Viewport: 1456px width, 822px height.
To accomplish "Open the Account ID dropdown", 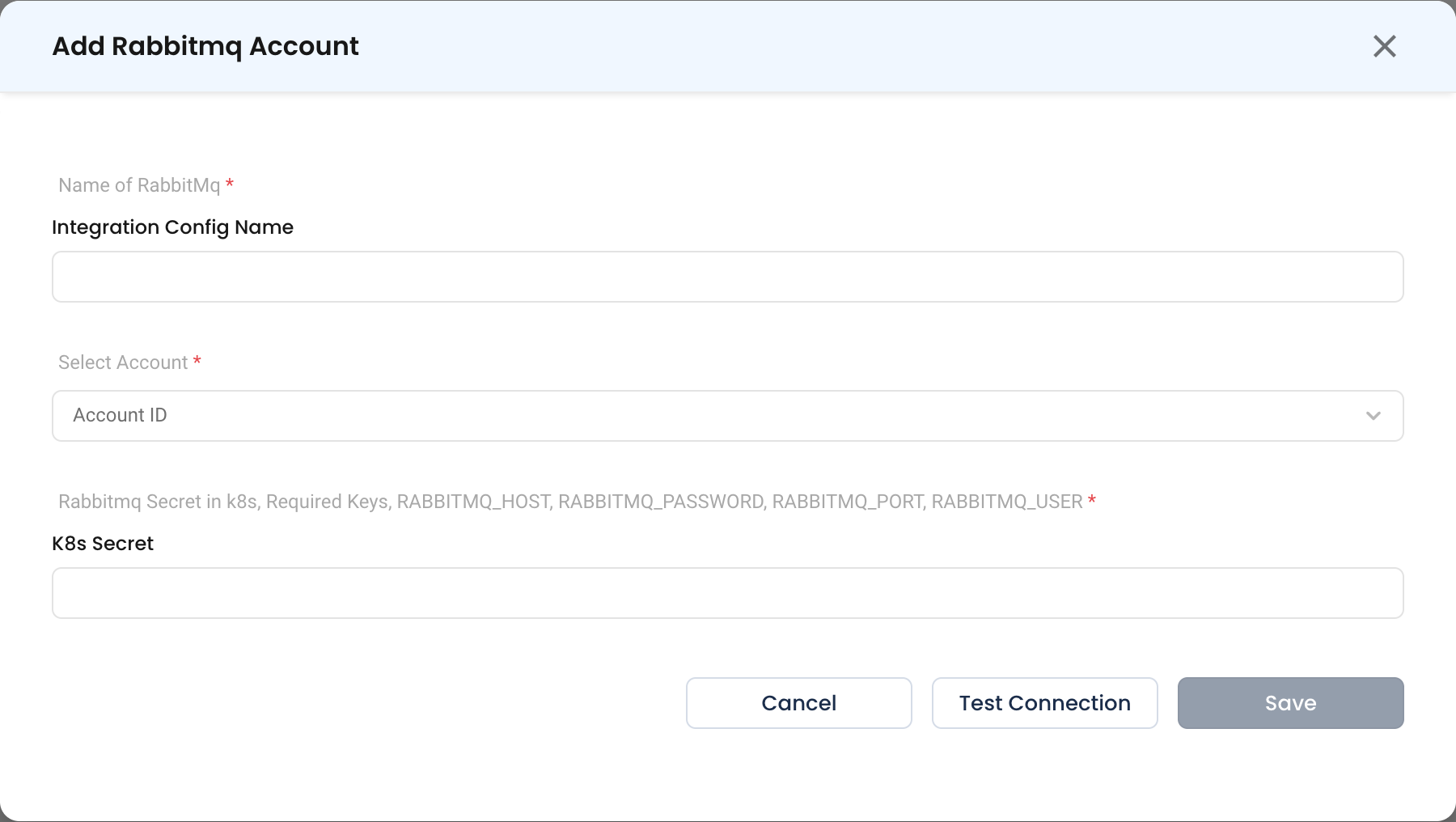I will point(728,416).
